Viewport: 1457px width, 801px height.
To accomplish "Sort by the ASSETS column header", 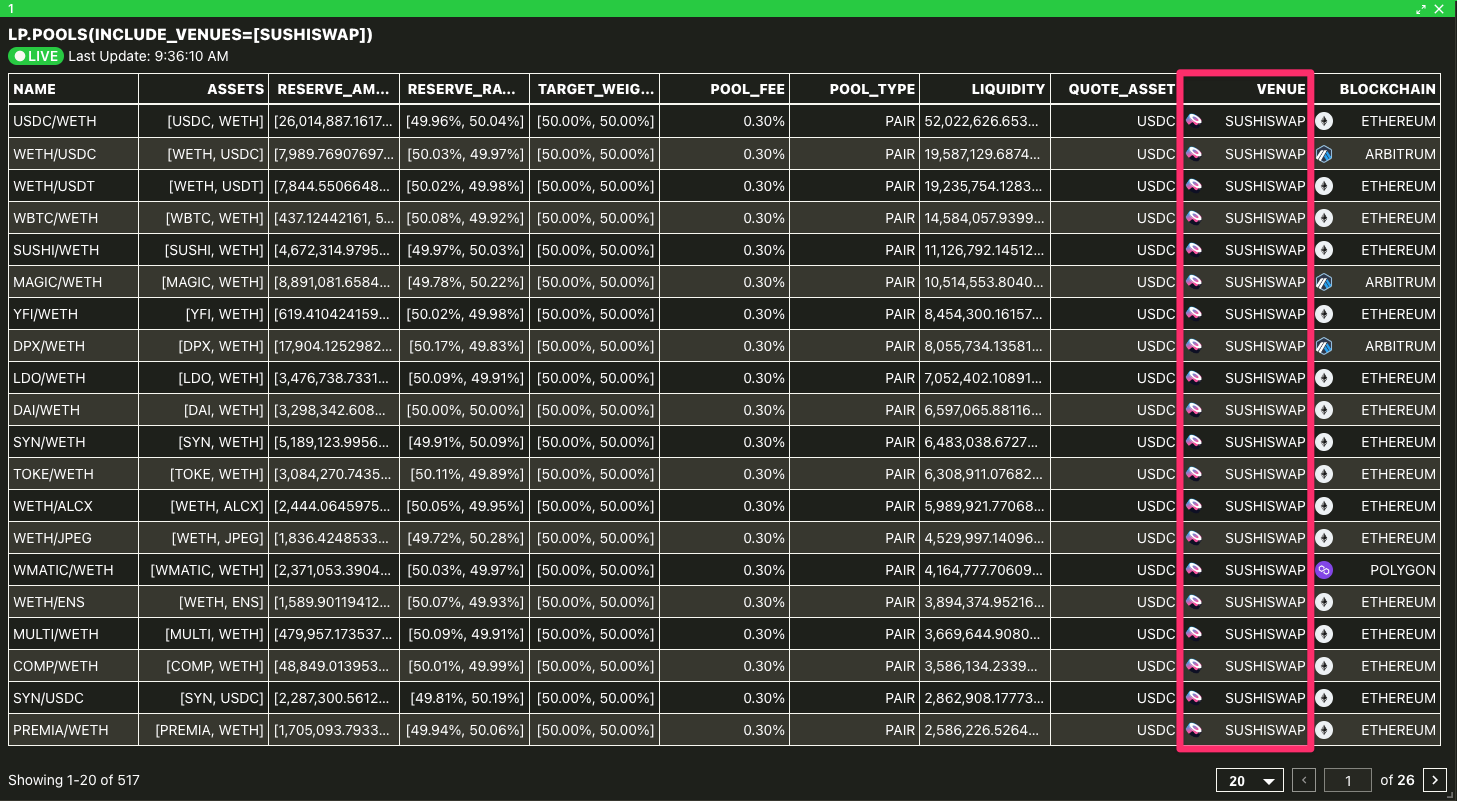I will point(204,89).
